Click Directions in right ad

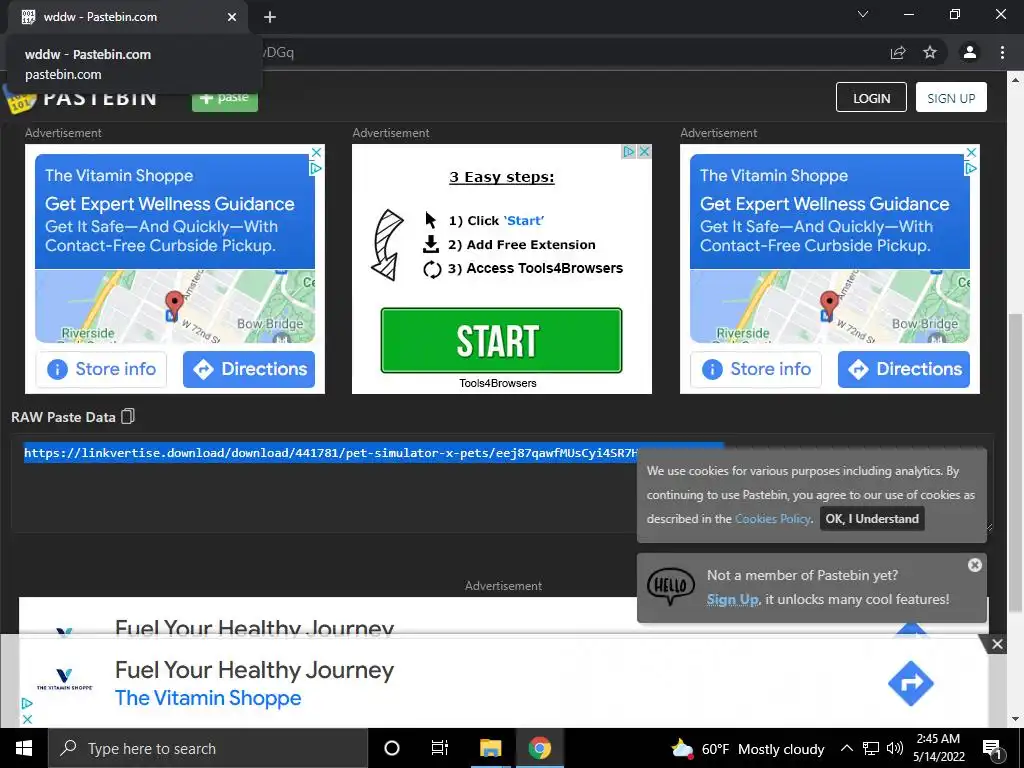(x=904, y=370)
